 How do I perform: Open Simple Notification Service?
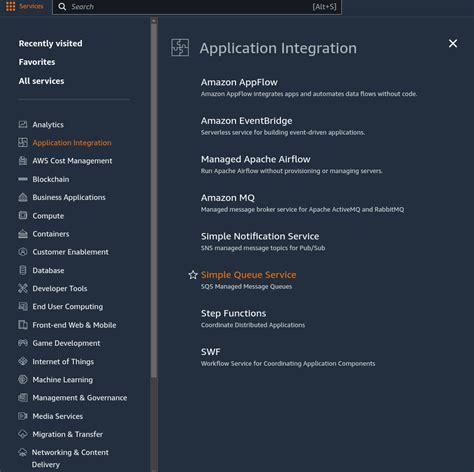tap(260, 236)
